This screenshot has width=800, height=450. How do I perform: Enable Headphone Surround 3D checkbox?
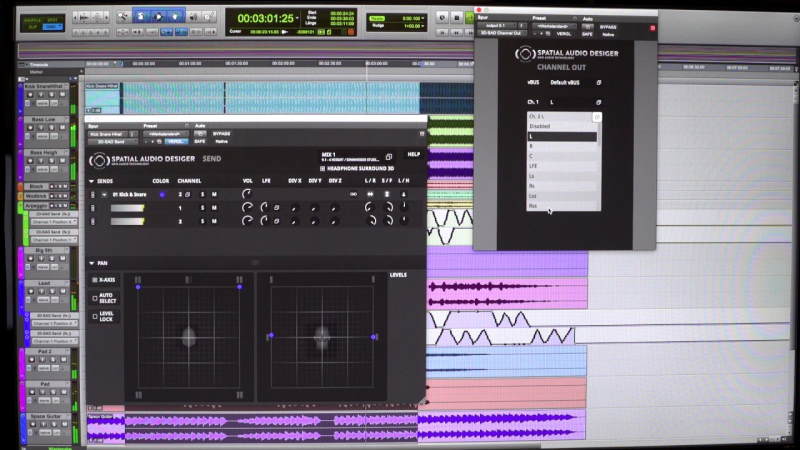tap(322, 168)
